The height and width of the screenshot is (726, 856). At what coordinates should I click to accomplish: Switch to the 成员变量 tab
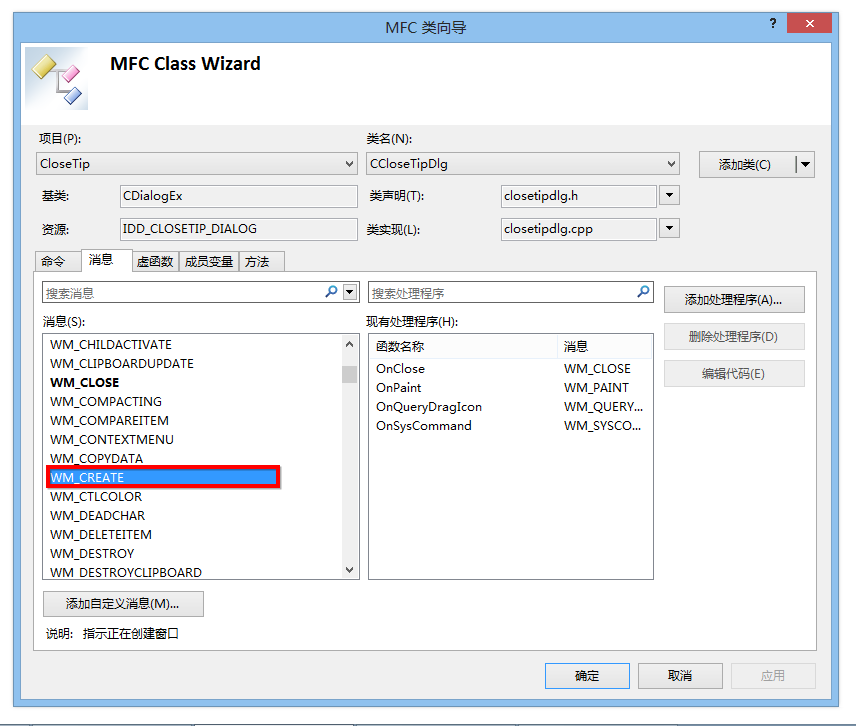click(208, 261)
